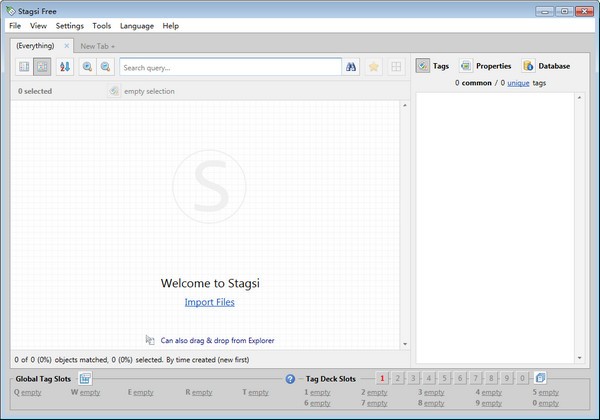Open the New Tab + tab
Viewport: 600px width, 420px height.
[97, 46]
